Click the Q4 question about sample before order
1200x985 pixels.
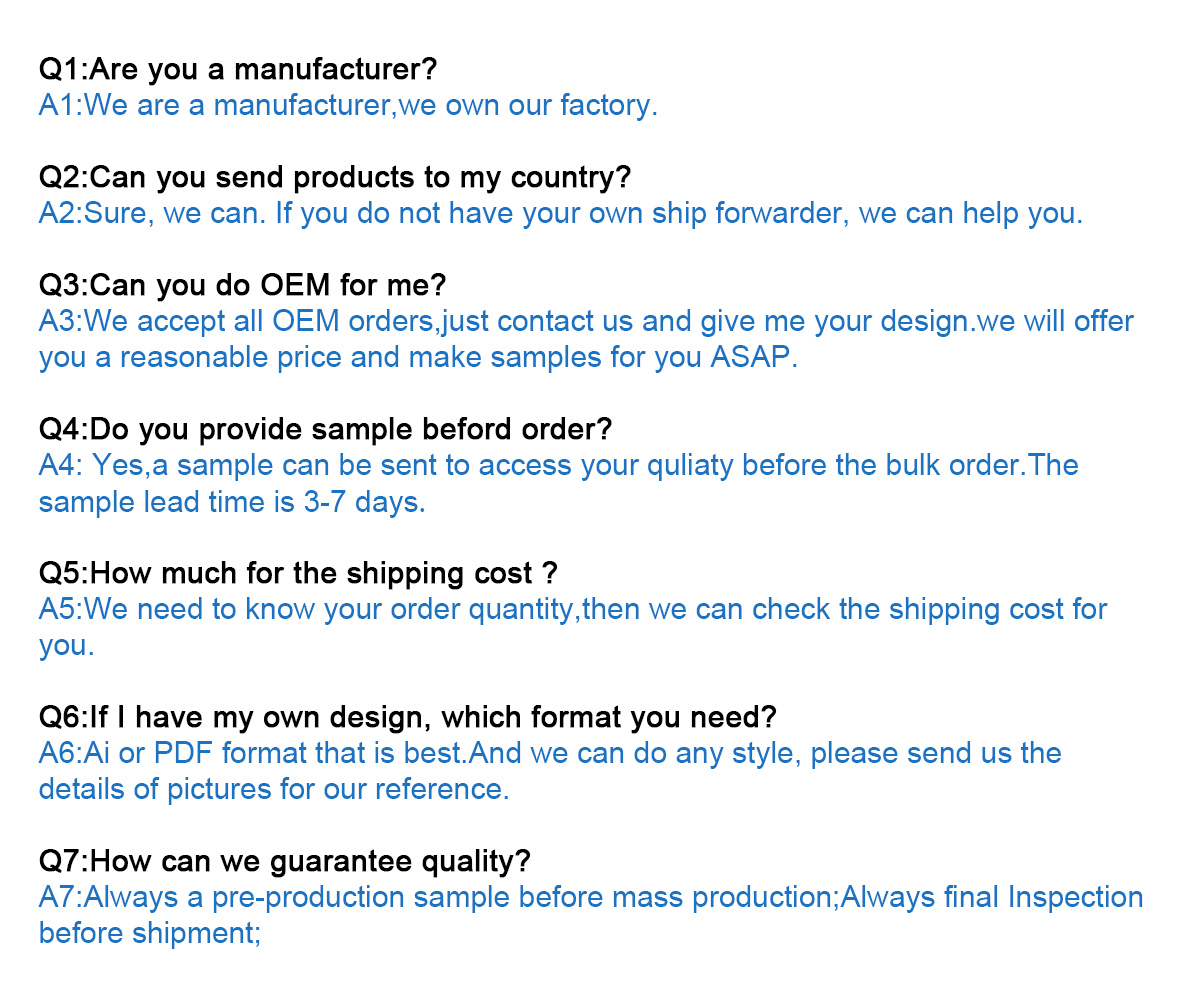(x=325, y=430)
